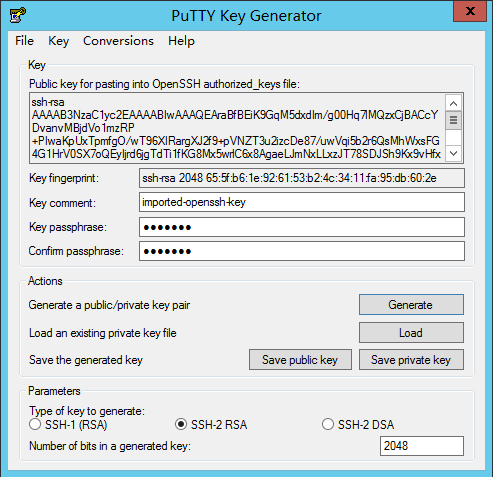
Task: Click the public key scroll up arrow
Action: [453, 103]
